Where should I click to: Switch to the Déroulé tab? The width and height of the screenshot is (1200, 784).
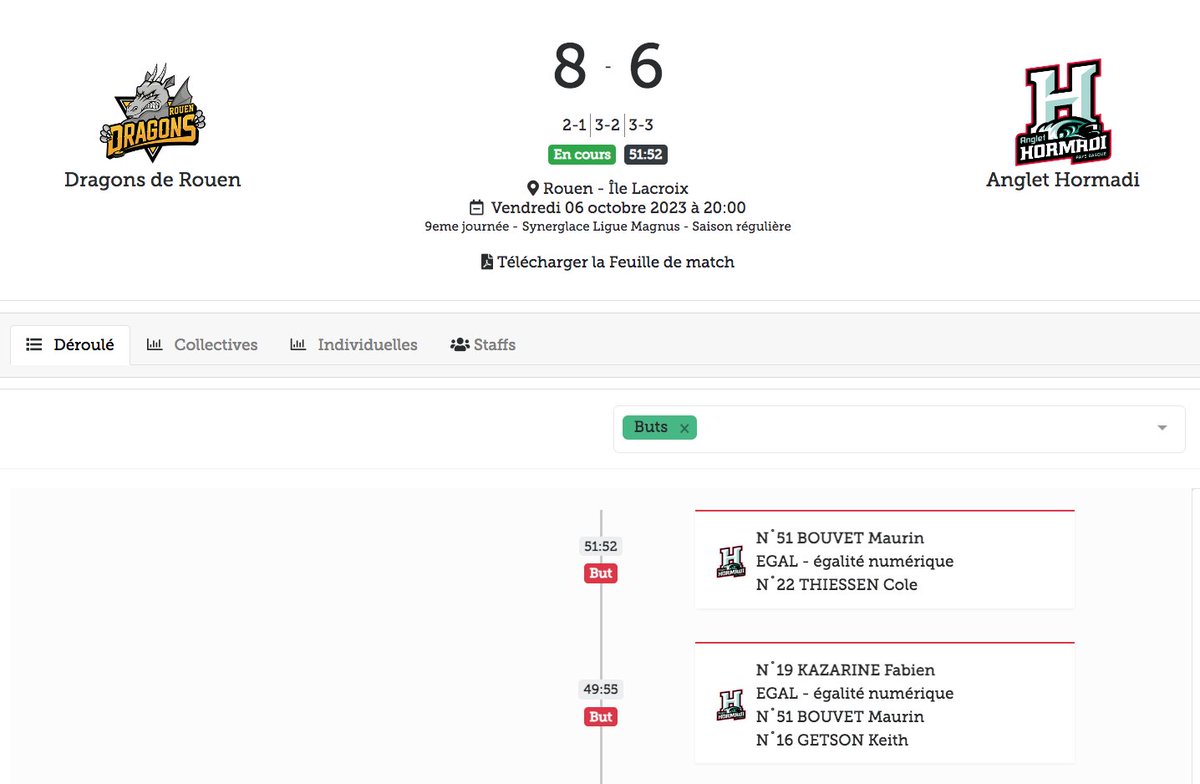[70, 344]
